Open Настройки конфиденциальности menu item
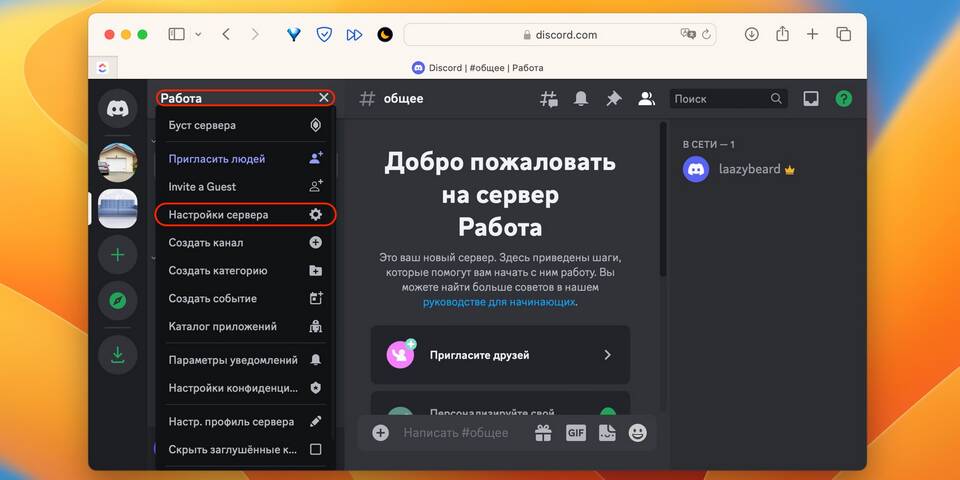 [x=246, y=388]
